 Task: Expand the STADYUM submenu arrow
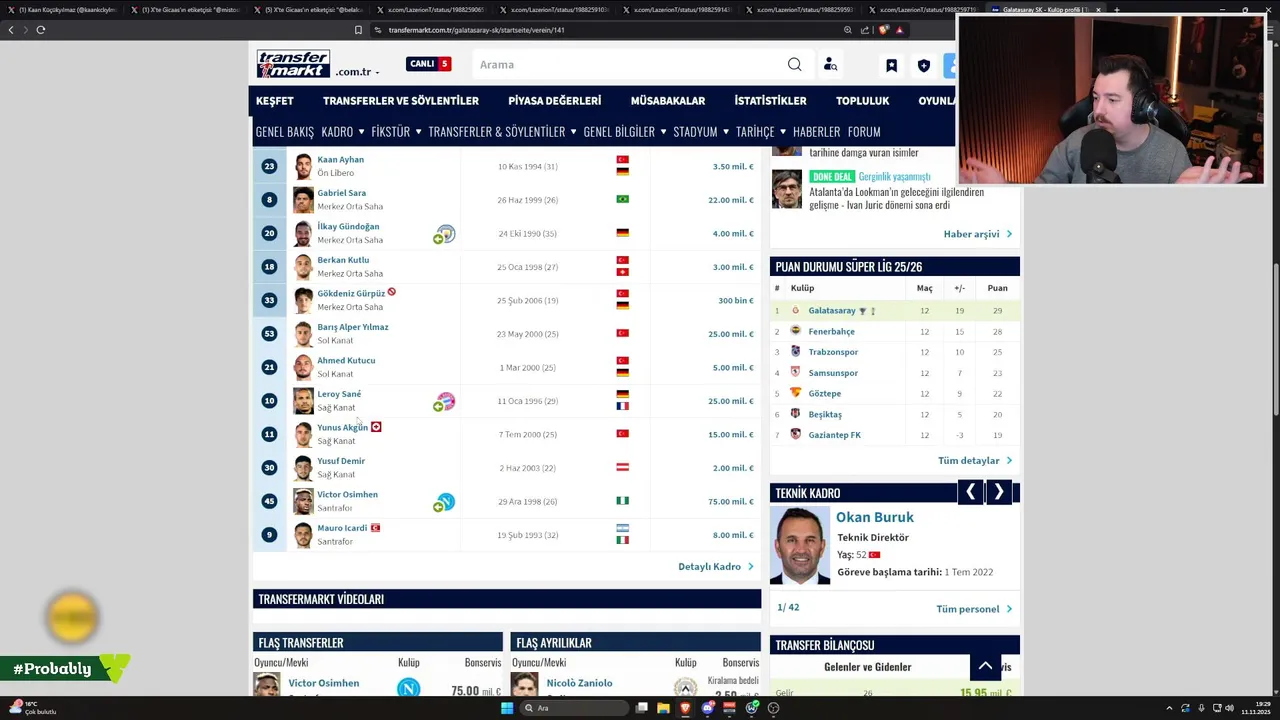[x=725, y=131]
